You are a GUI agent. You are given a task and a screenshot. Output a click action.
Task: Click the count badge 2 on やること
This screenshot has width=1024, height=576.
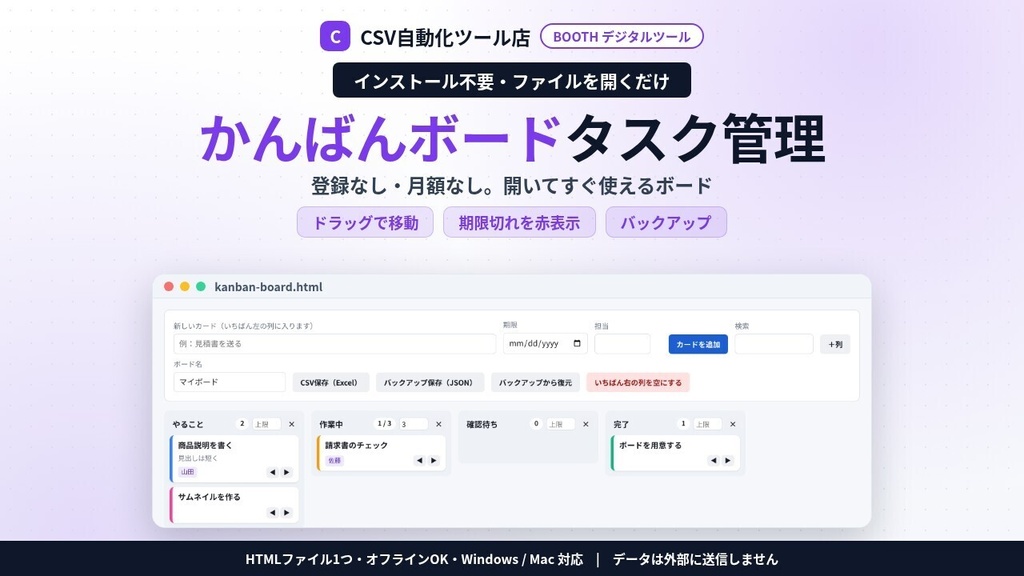pyautogui.click(x=242, y=424)
